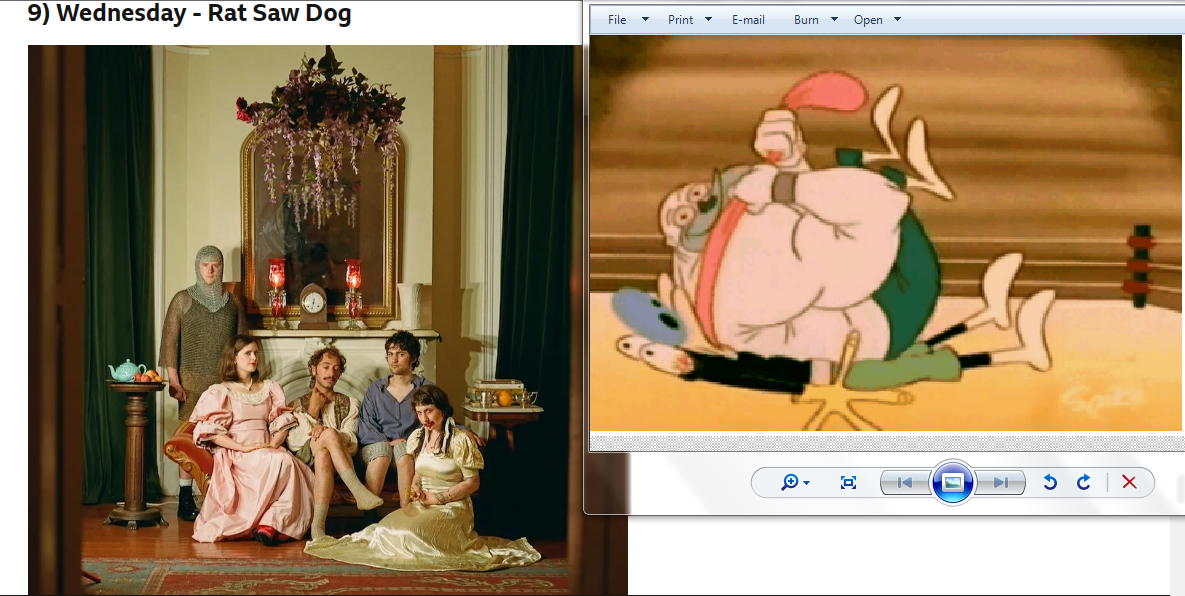The height and width of the screenshot is (596, 1185).
Task: Rotate the picture clockwise
Action: (x=1083, y=482)
